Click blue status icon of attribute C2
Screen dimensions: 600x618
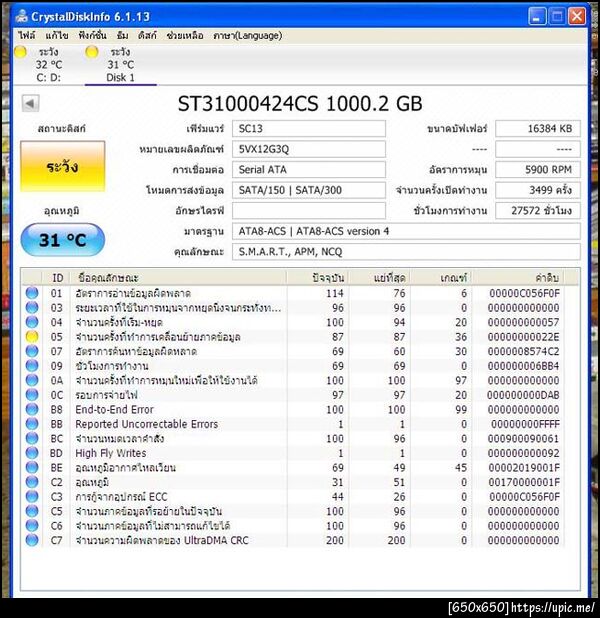(32, 482)
